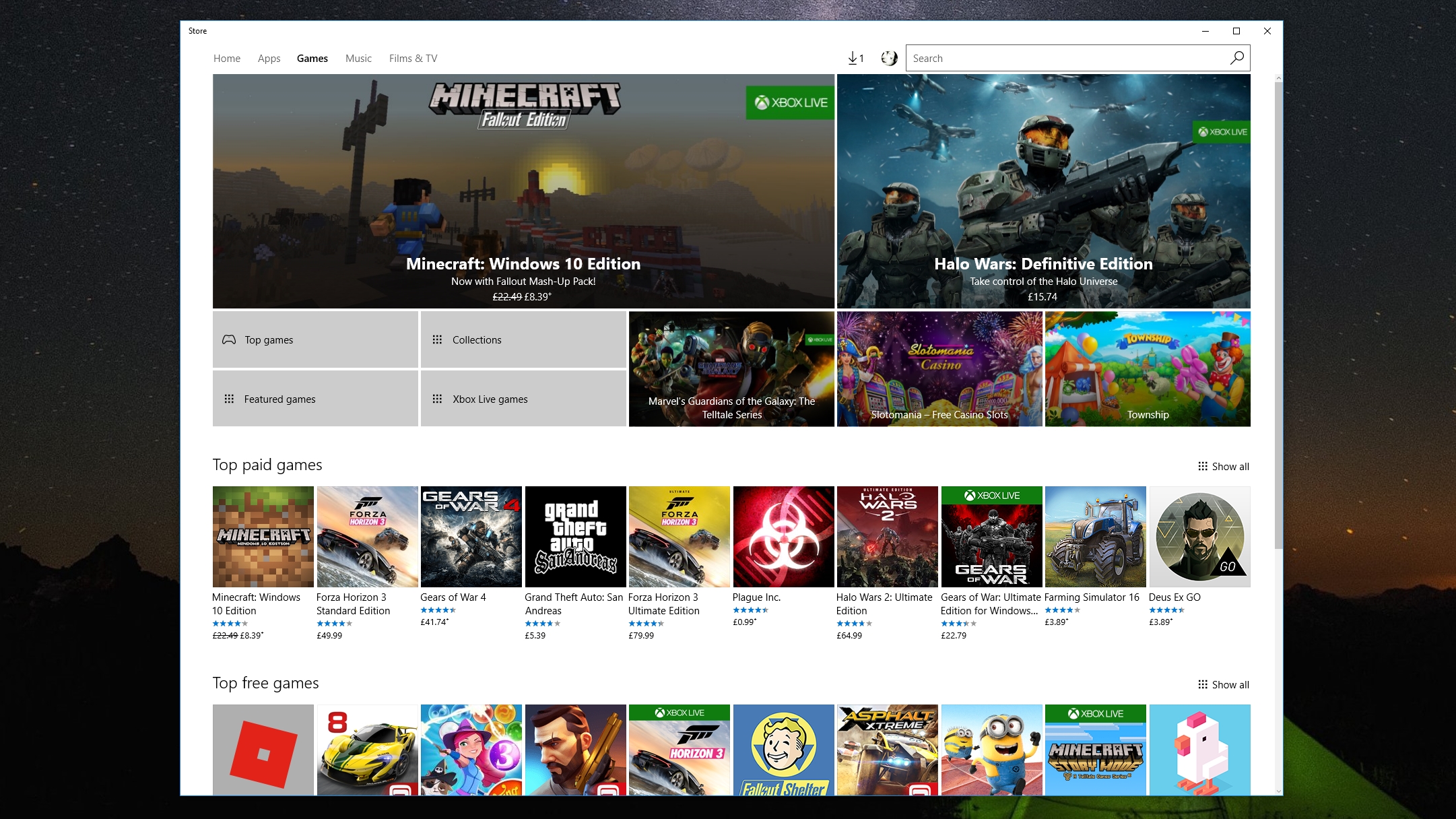Open Plague Inc. game tile

(784, 537)
